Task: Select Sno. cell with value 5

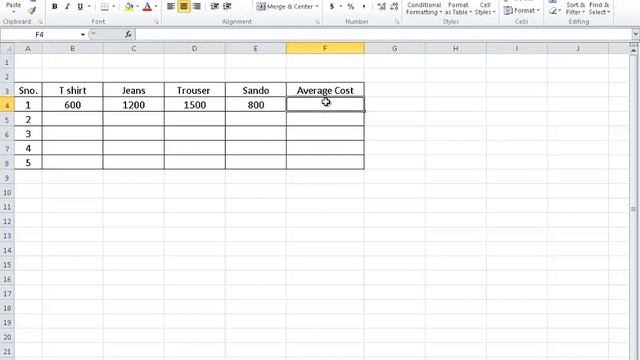Action: [28, 163]
